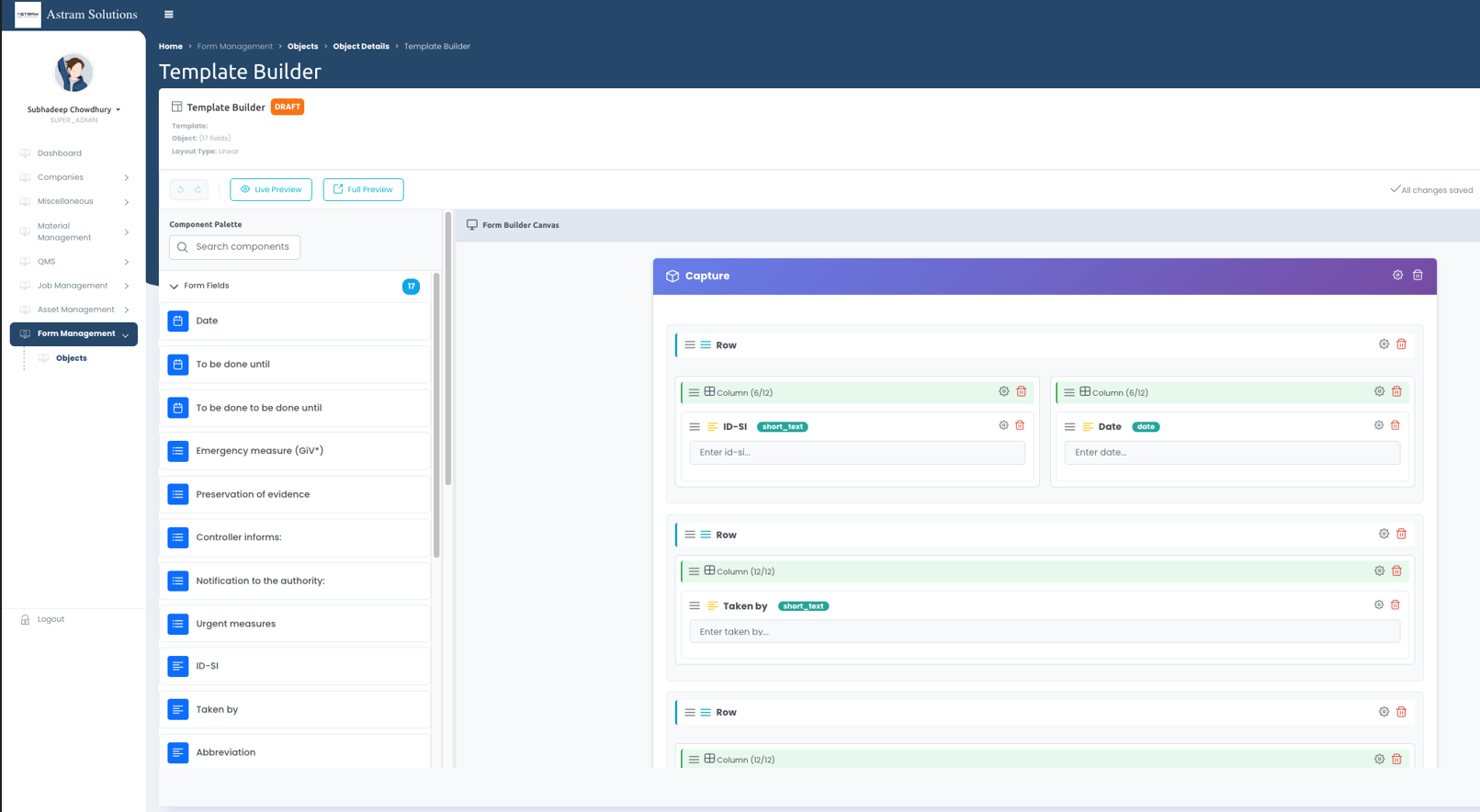Select Objects under Form Management
Screen dimensions: 1480x812
[71, 358]
